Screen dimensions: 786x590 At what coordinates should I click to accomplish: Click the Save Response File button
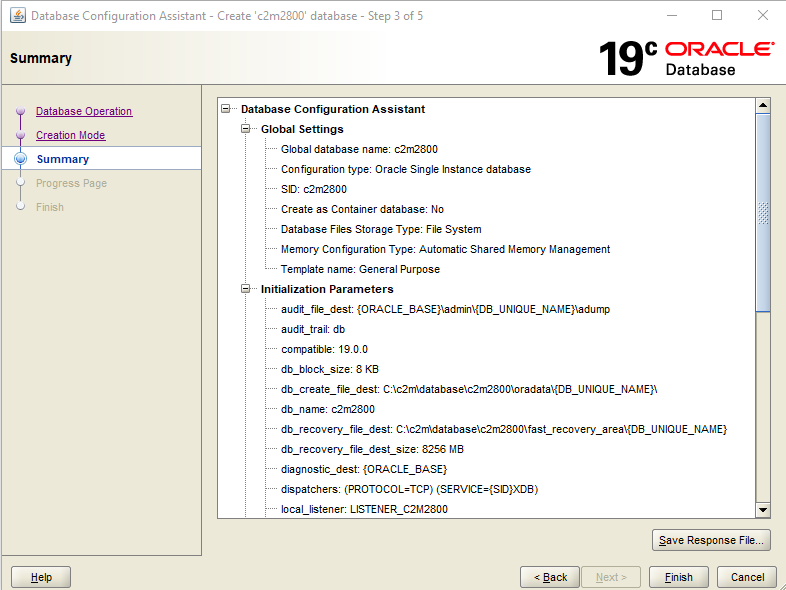coord(711,540)
